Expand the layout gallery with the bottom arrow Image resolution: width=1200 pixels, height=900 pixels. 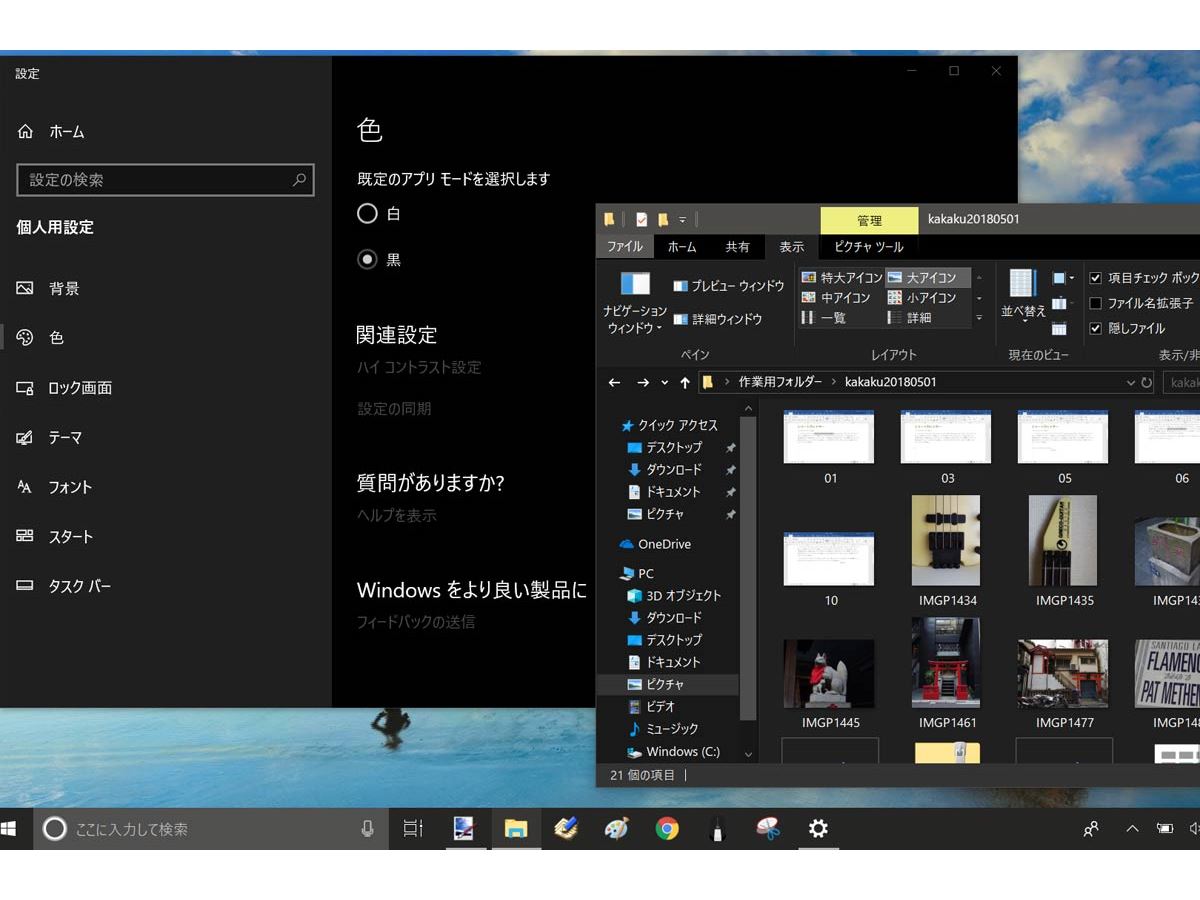coord(978,318)
